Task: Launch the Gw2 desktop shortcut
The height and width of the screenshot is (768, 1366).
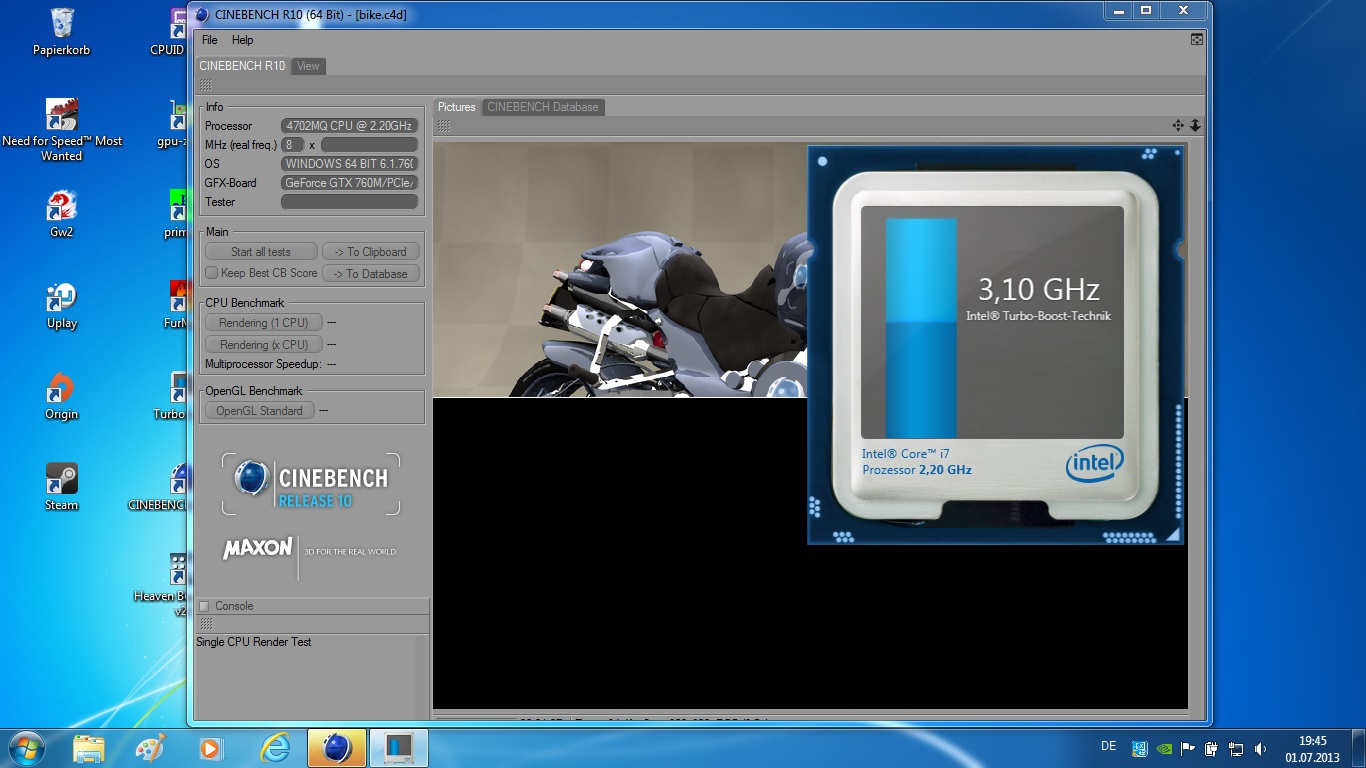Action: click(61, 213)
